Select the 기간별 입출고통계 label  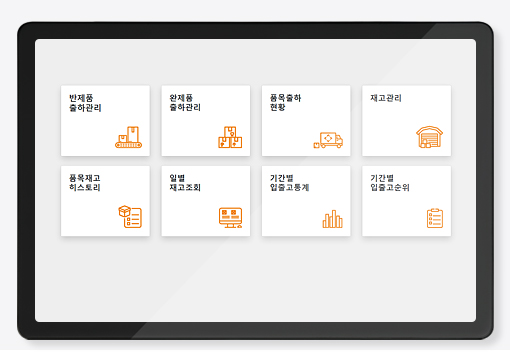pyautogui.click(x=289, y=183)
